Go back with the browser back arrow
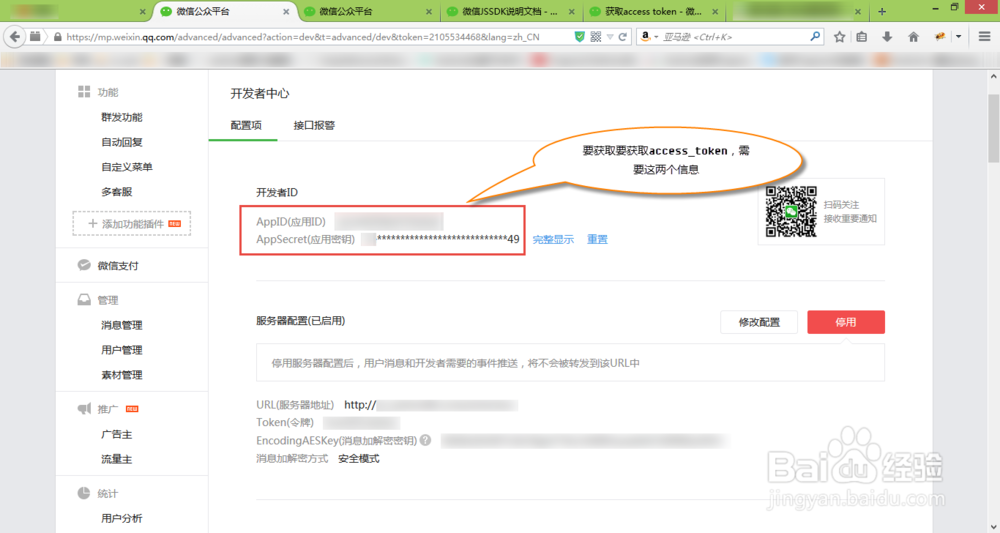The height and width of the screenshot is (533, 1000). point(15,37)
